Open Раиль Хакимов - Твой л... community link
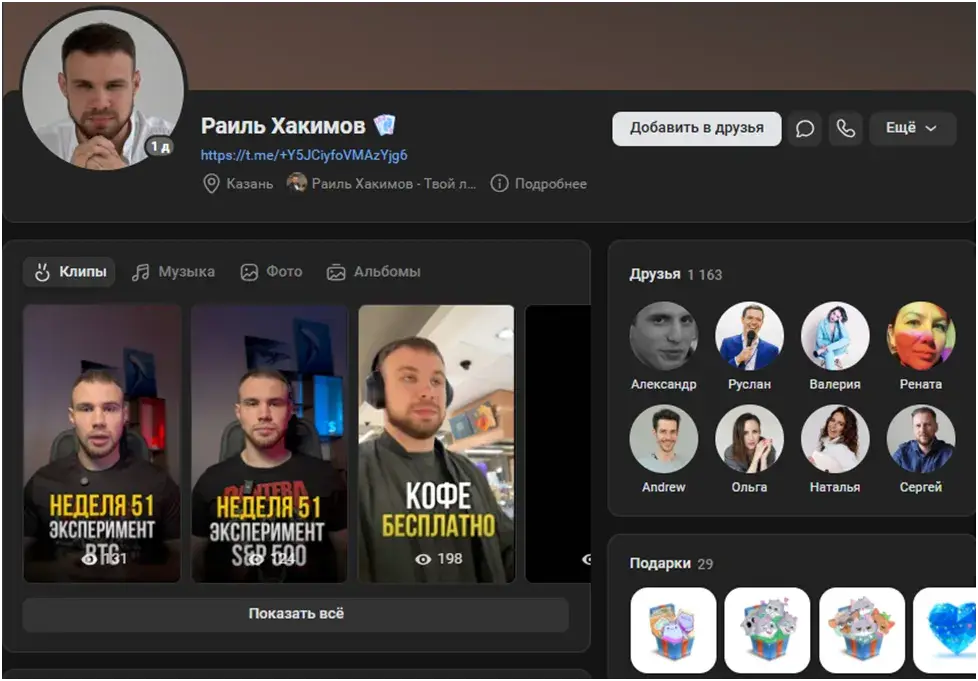978x681 pixels. tap(382, 184)
